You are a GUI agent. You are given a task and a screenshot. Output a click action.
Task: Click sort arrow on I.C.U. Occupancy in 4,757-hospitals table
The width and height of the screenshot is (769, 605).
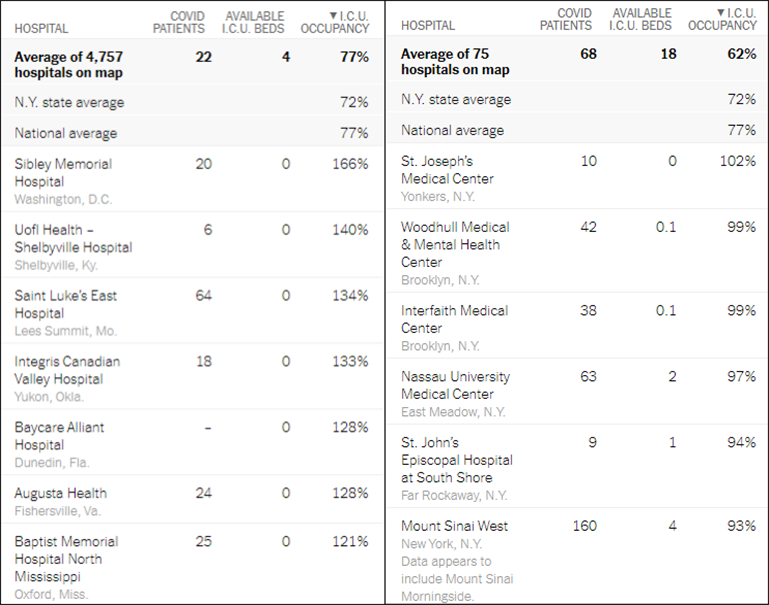click(x=333, y=16)
